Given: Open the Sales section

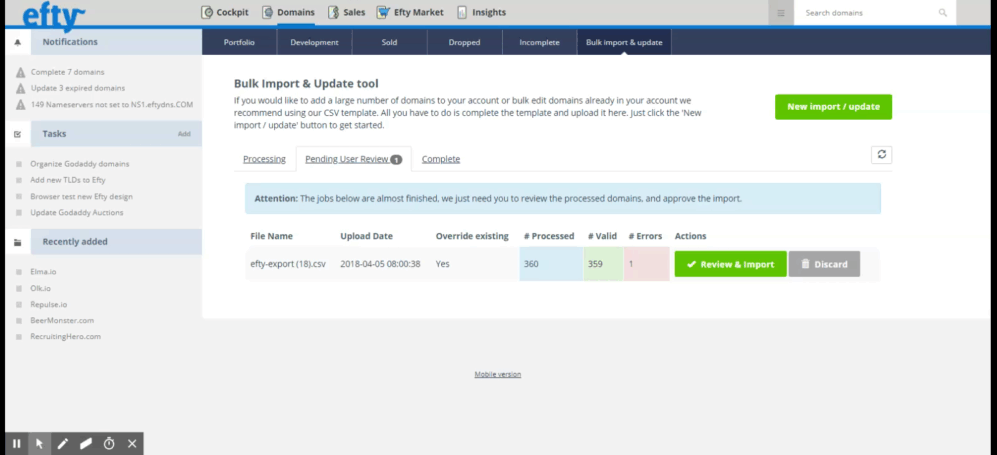Looking at the screenshot, I should (x=346, y=12).
